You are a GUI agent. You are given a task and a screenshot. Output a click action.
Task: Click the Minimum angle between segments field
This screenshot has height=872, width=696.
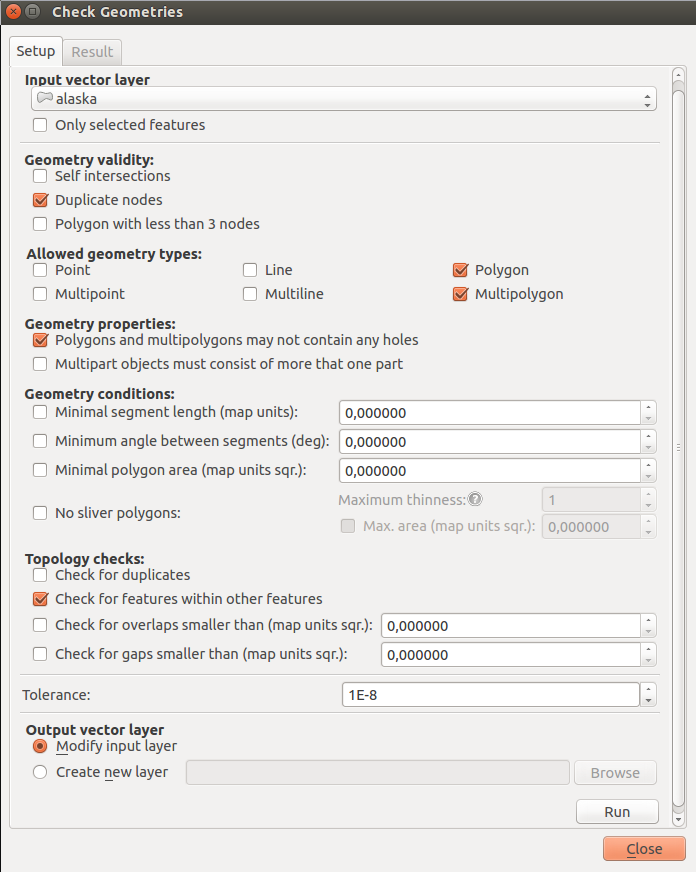click(x=490, y=442)
